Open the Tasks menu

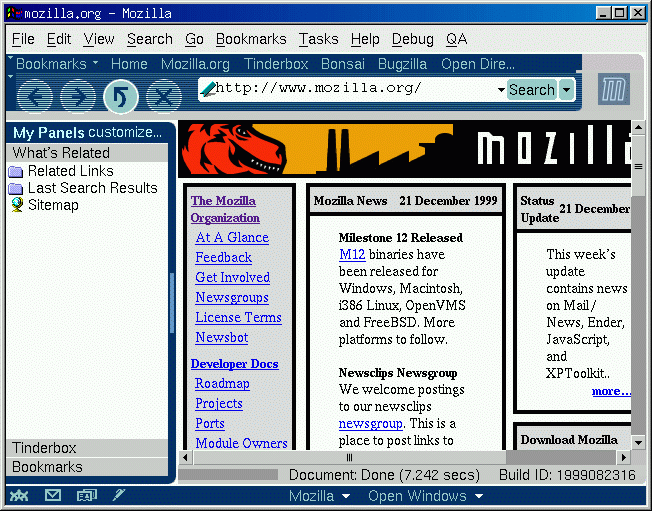(x=319, y=39)
